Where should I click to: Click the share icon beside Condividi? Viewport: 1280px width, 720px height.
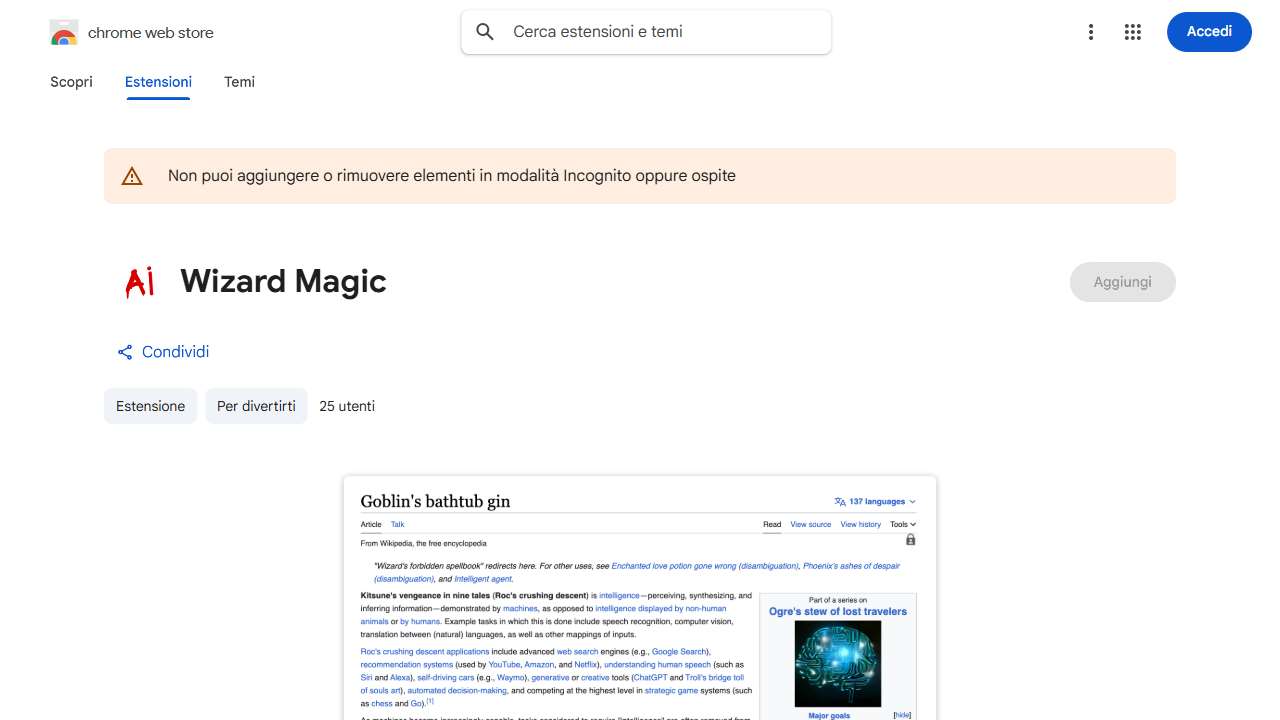pyautogui.click(x=124, y=351)
